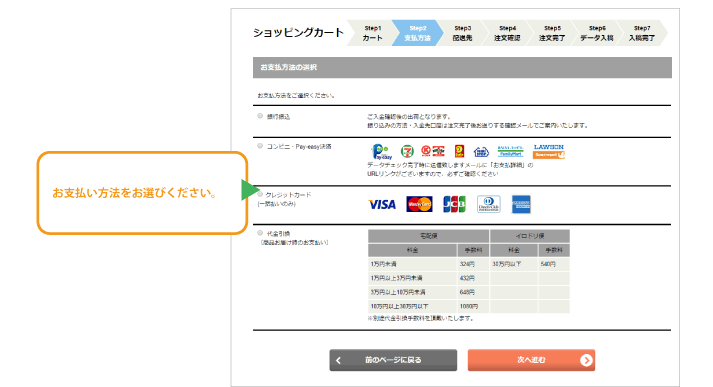Click the 3万円以上10万円未満 row cell
The image size is (713, 387).
coord(412,292)
